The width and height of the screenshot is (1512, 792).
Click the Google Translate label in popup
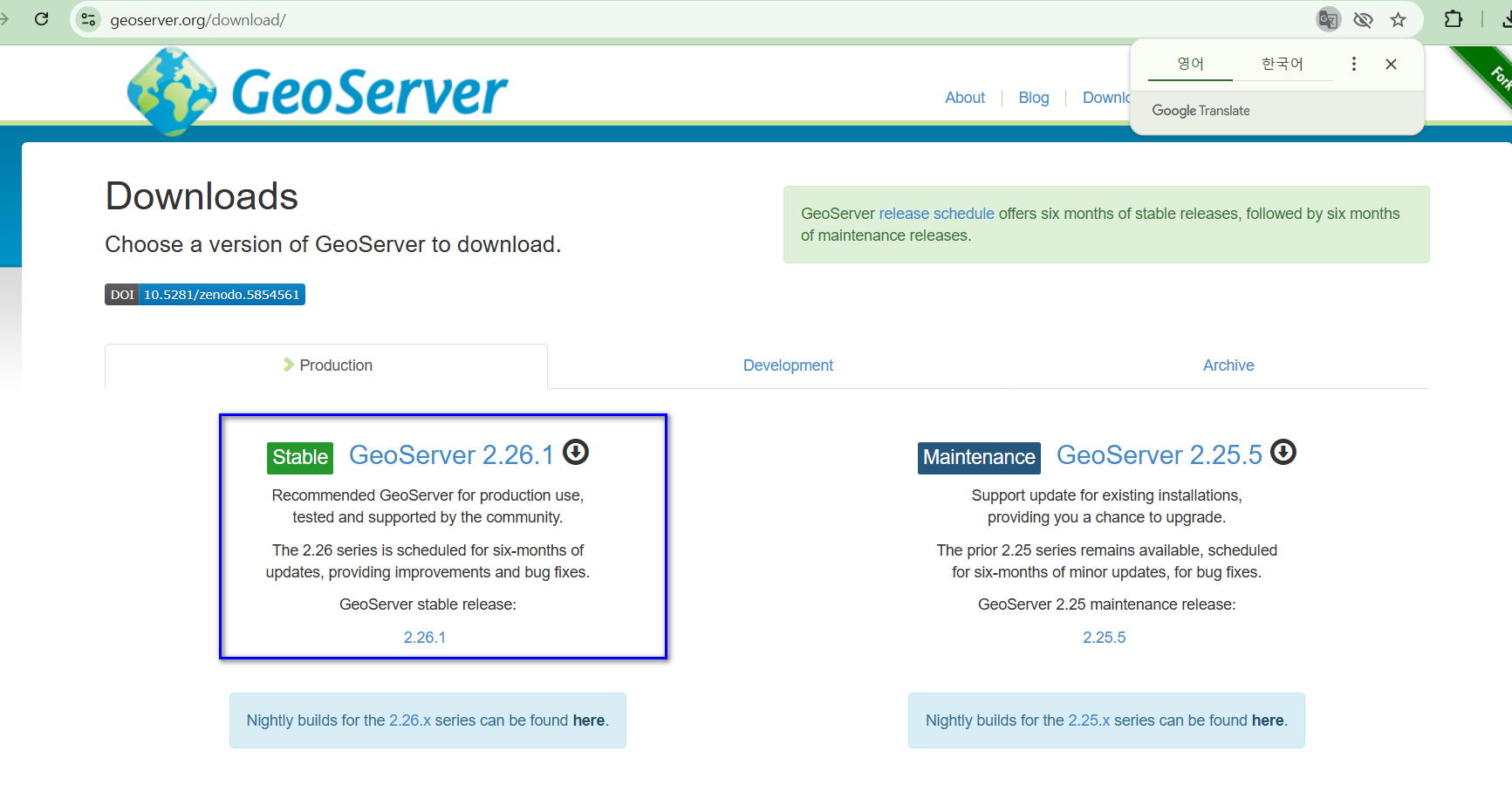click(x=1201, y=111)
